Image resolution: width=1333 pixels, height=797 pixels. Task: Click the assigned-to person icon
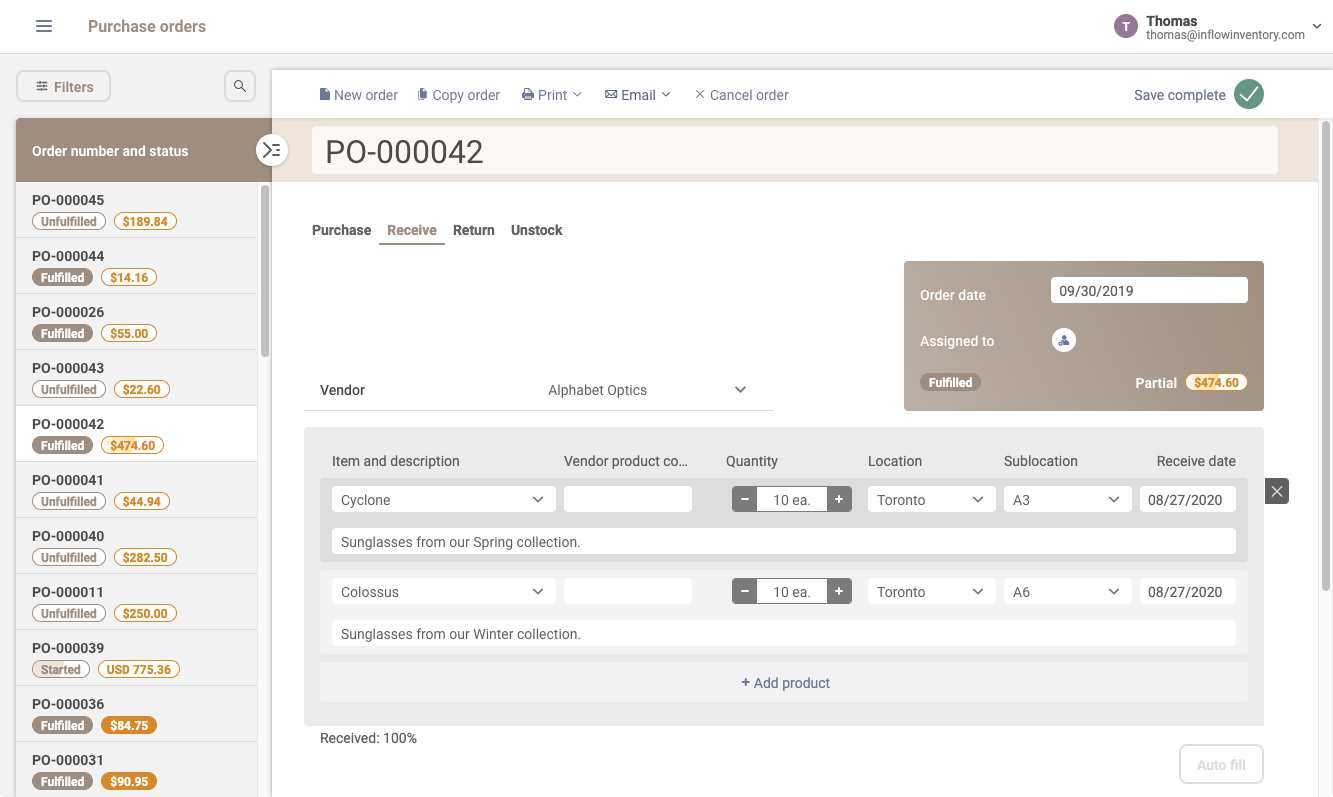click(1064, 340)
